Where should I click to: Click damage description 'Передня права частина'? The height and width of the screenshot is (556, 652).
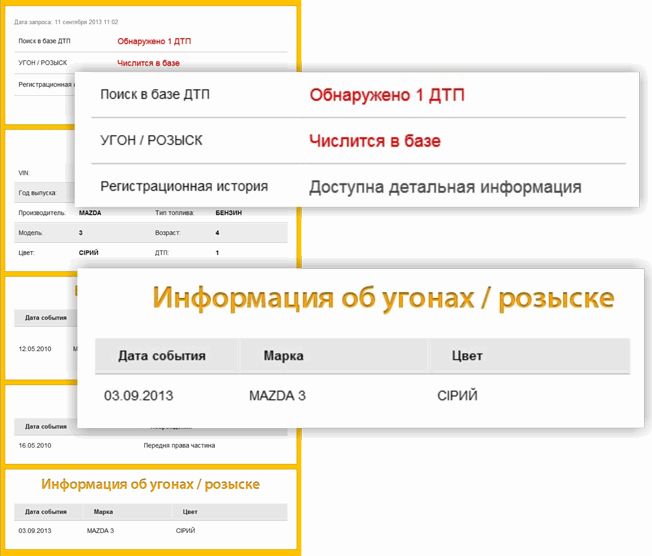pyautogui.click(x=179, y=445)
